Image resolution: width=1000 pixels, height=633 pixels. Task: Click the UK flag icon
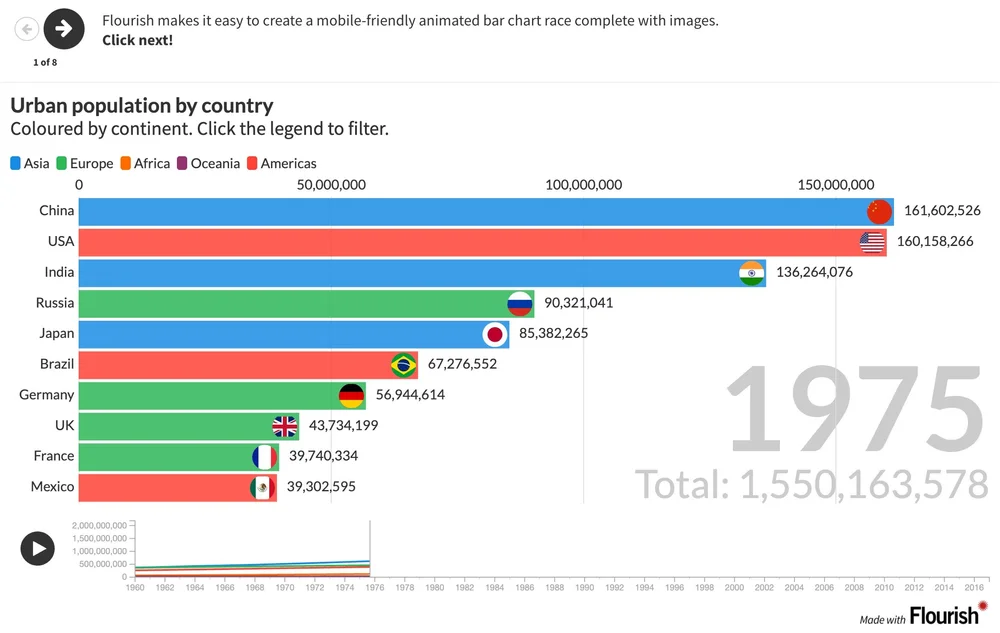[x=284, y=426]
